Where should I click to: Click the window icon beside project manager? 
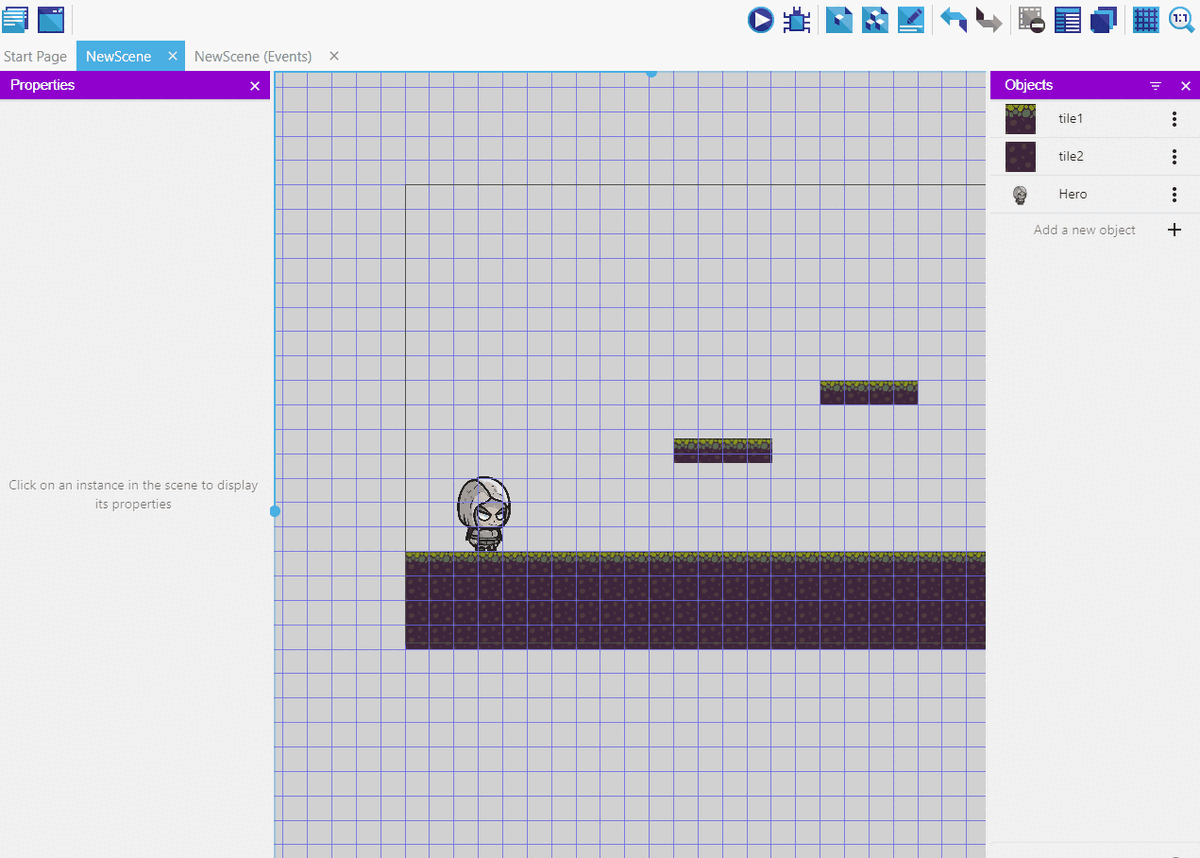50,19
